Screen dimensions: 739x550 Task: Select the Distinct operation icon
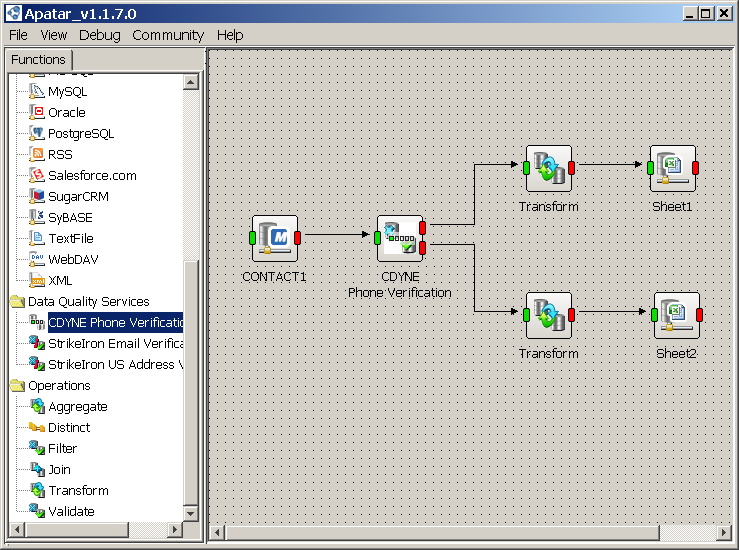click(37, 427)
